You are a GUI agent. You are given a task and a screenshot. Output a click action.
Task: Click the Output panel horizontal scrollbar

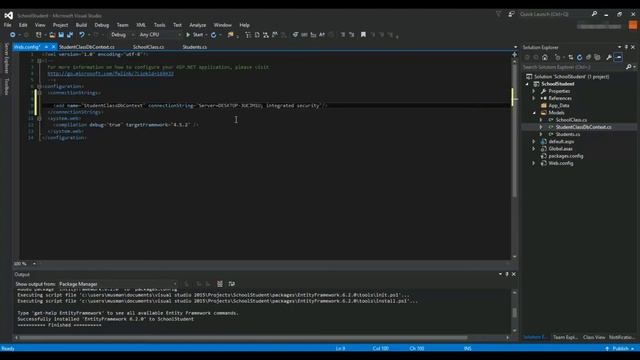pos(243,338)
